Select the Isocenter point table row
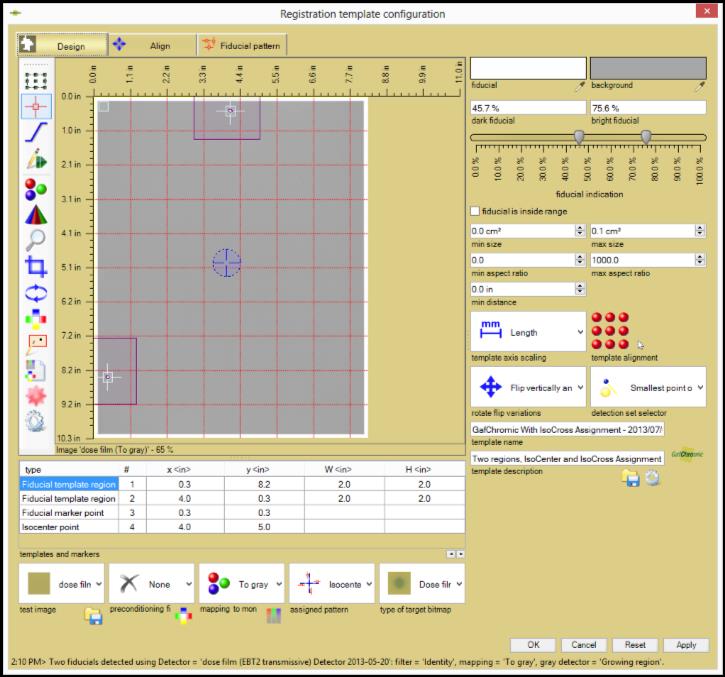The height and width of the screenshot is (677, 725). click(242, 527)
